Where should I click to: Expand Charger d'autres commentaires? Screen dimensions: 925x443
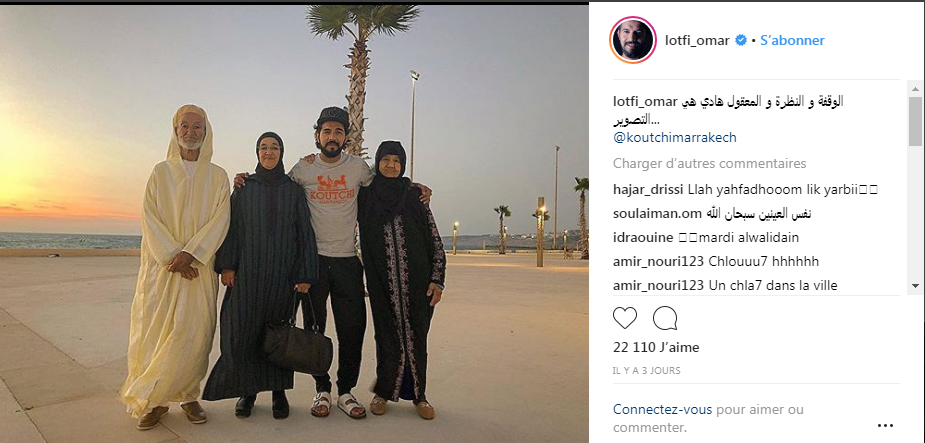[x=710, y=163]
